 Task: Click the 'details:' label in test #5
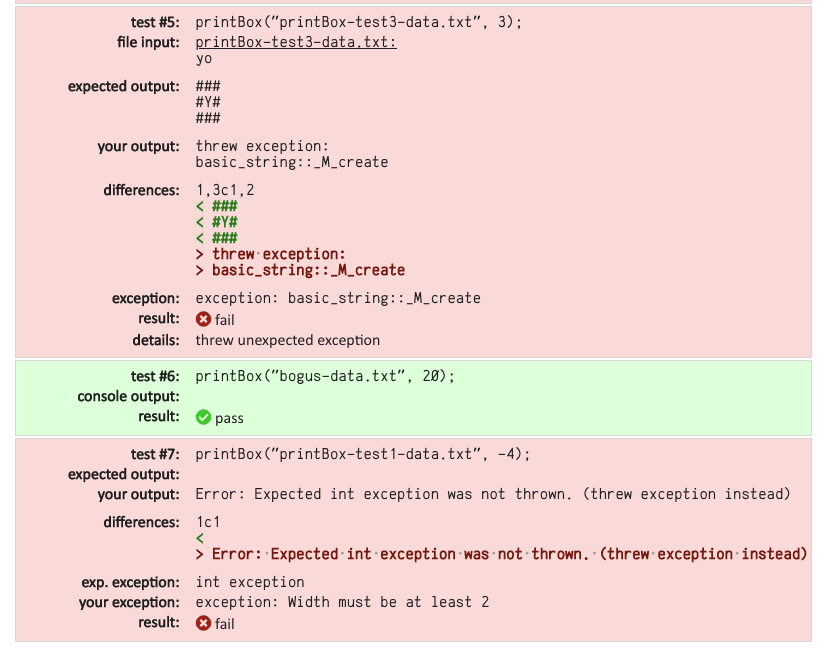pyautogui.click(x=156, y=340)
